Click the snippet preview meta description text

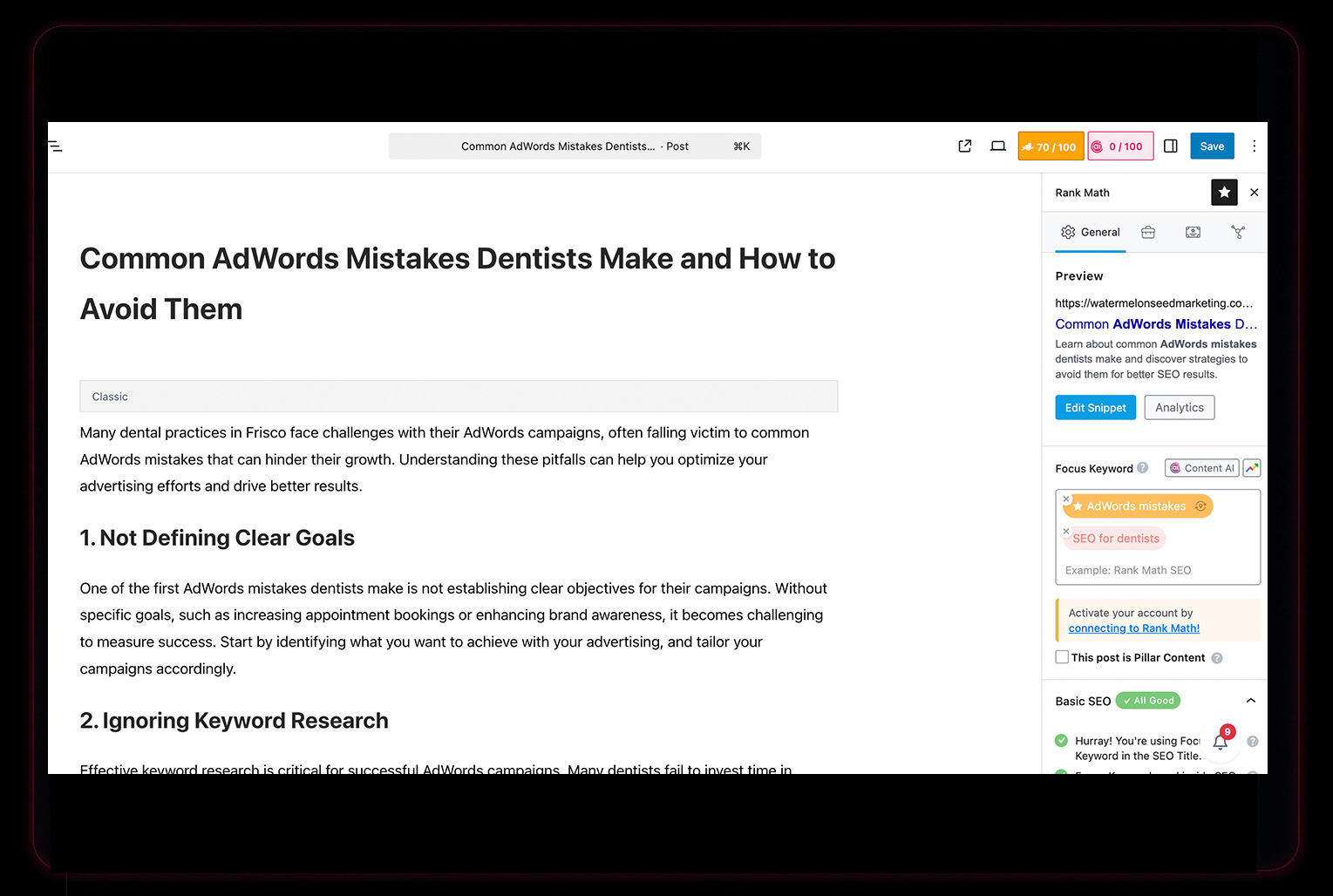point(1156,359)
